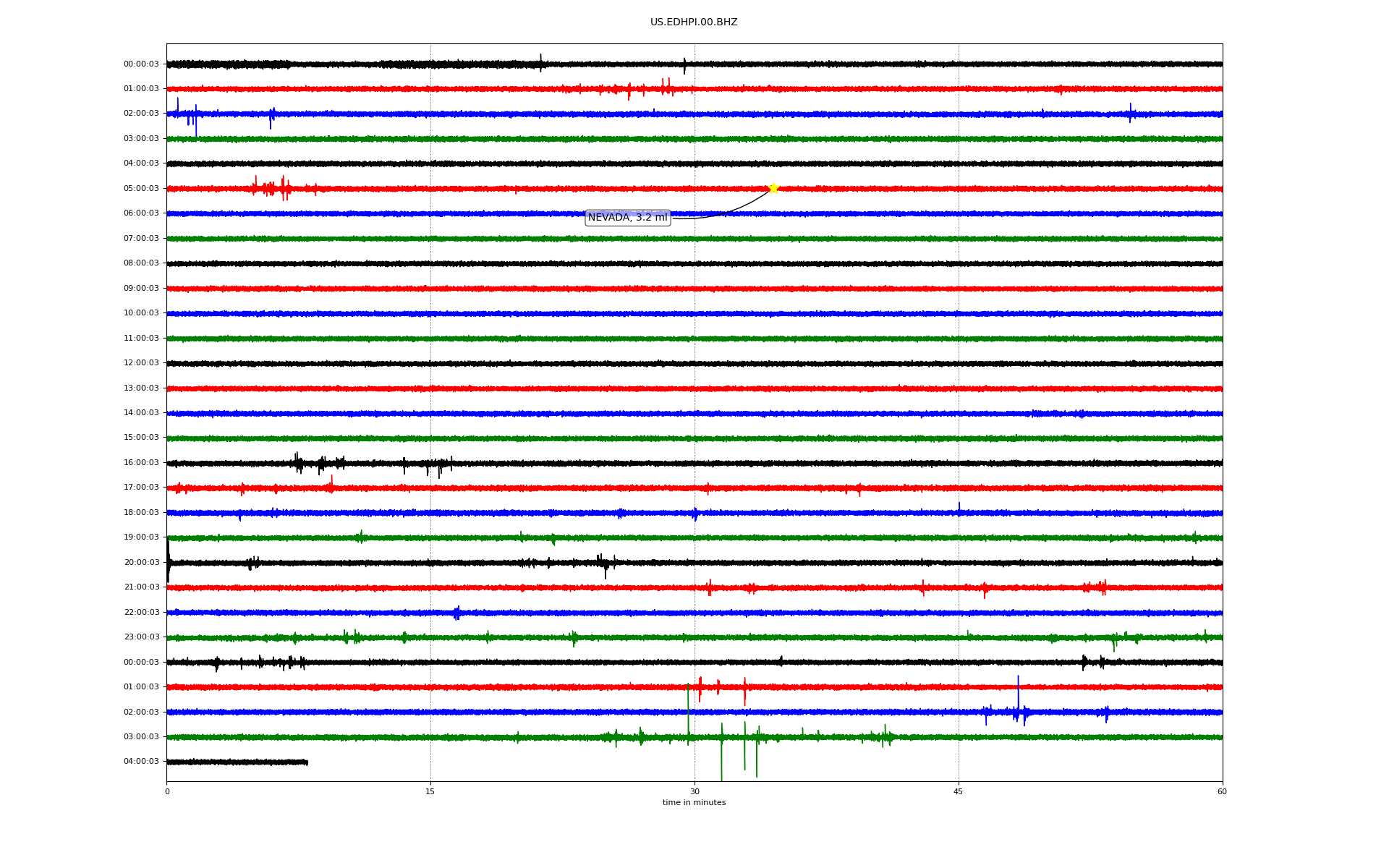Click the 0 tick on the x-axis
Viewport: 1389px width, 868px height.
pyautogui.click(x=167, y=791)
